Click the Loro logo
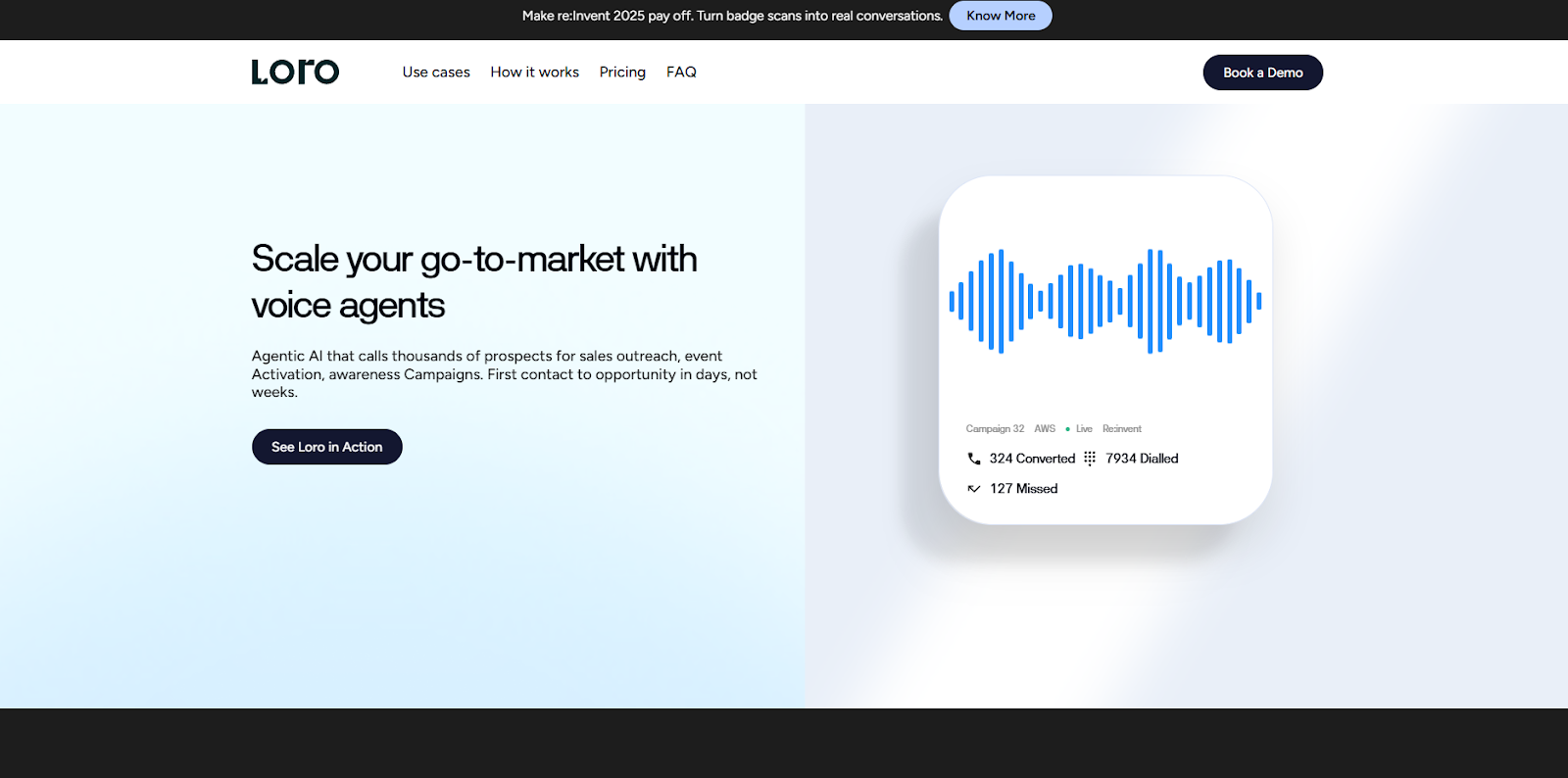 click(x=295, y=72)
